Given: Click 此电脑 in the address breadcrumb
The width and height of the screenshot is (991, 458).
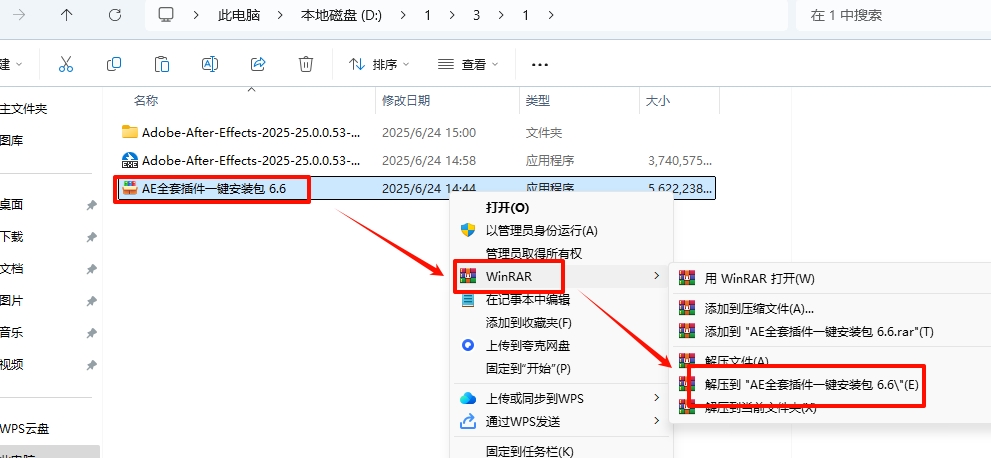Looking at the screenshot, I should 239,15.
